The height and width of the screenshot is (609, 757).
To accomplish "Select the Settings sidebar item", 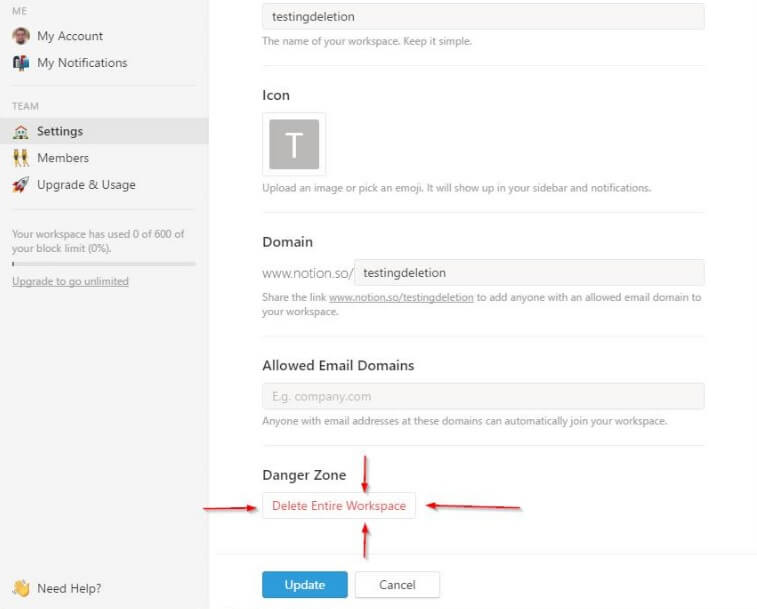I will (104, 131).
